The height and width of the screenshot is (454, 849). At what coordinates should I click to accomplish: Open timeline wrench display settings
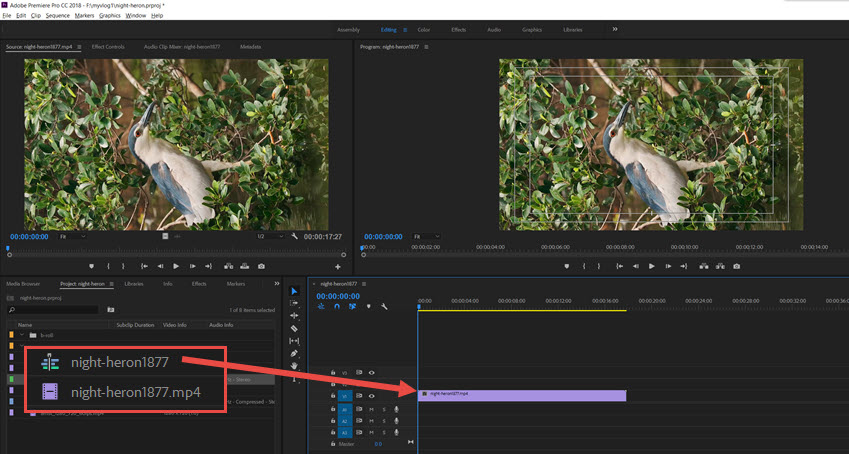(384, 307)
